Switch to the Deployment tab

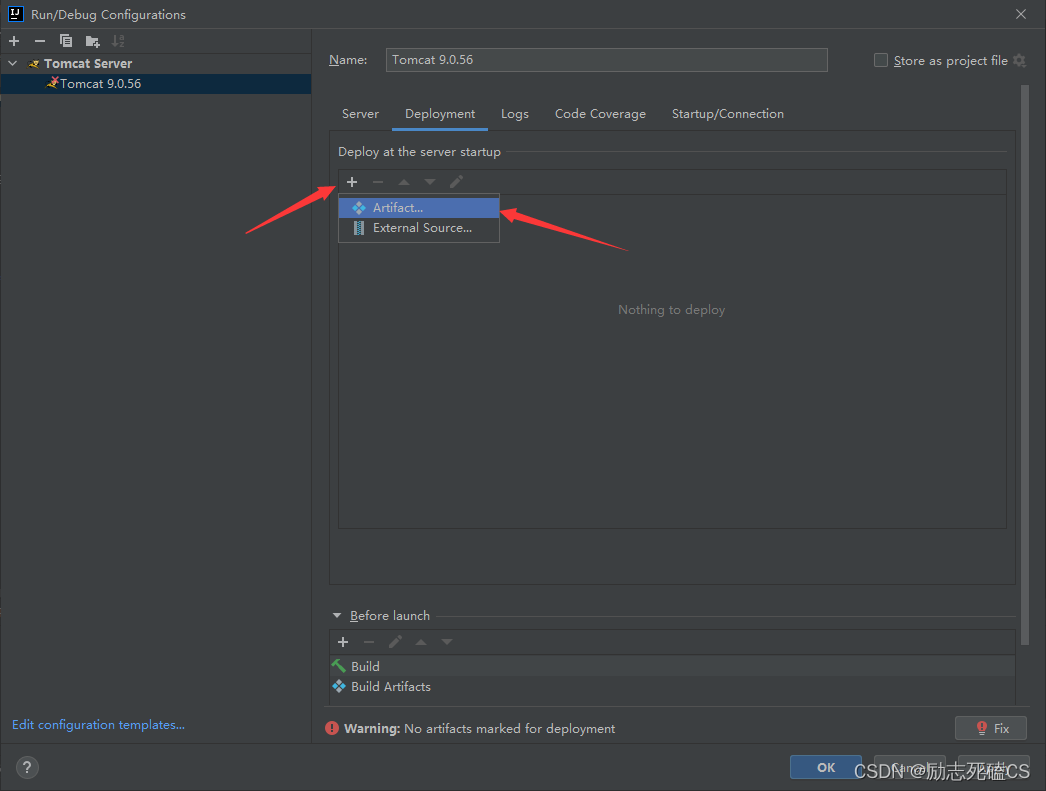440,114
